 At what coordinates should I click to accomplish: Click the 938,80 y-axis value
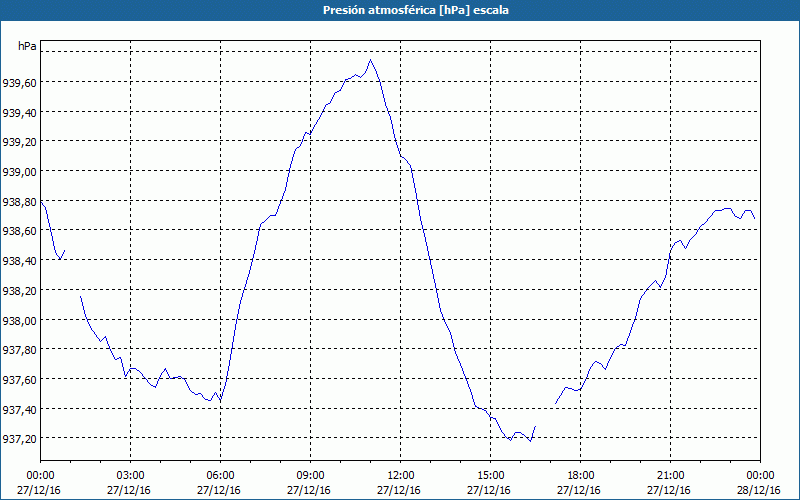(x=19, y=202)
